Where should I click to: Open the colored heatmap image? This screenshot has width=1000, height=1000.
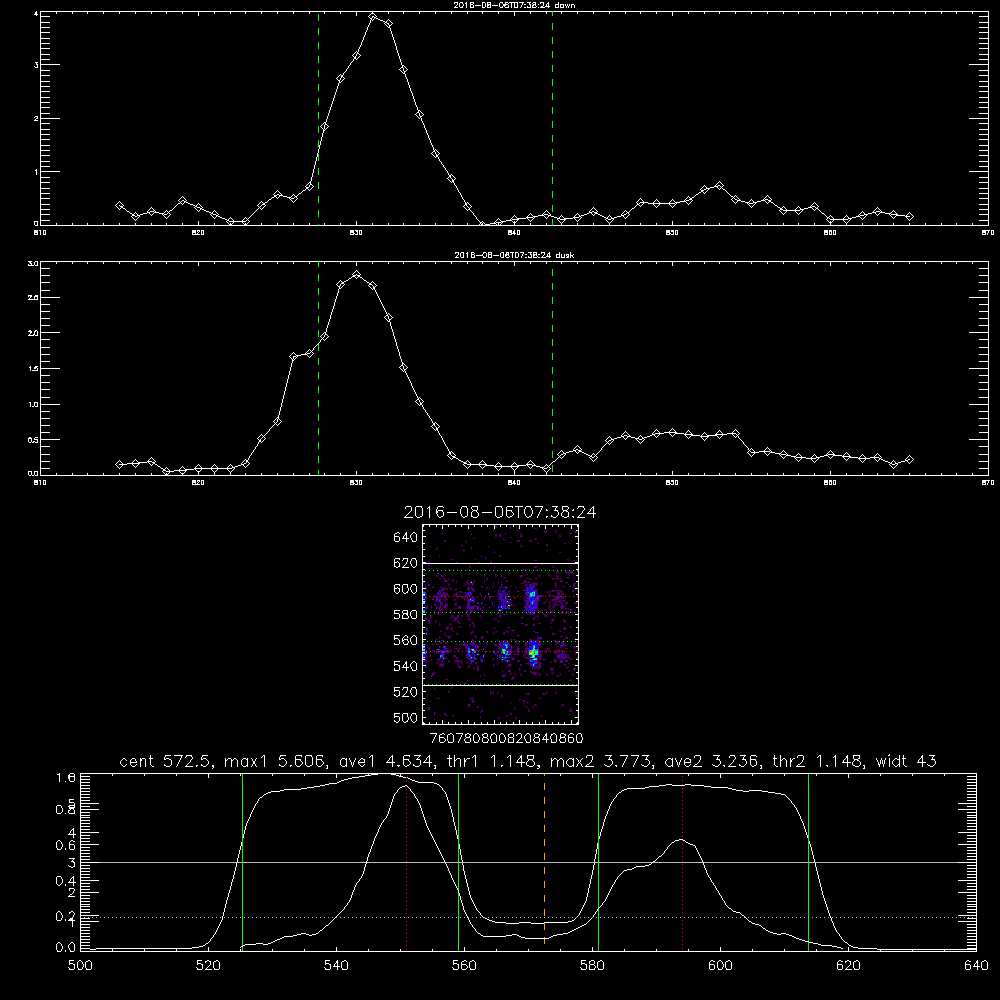501,624
